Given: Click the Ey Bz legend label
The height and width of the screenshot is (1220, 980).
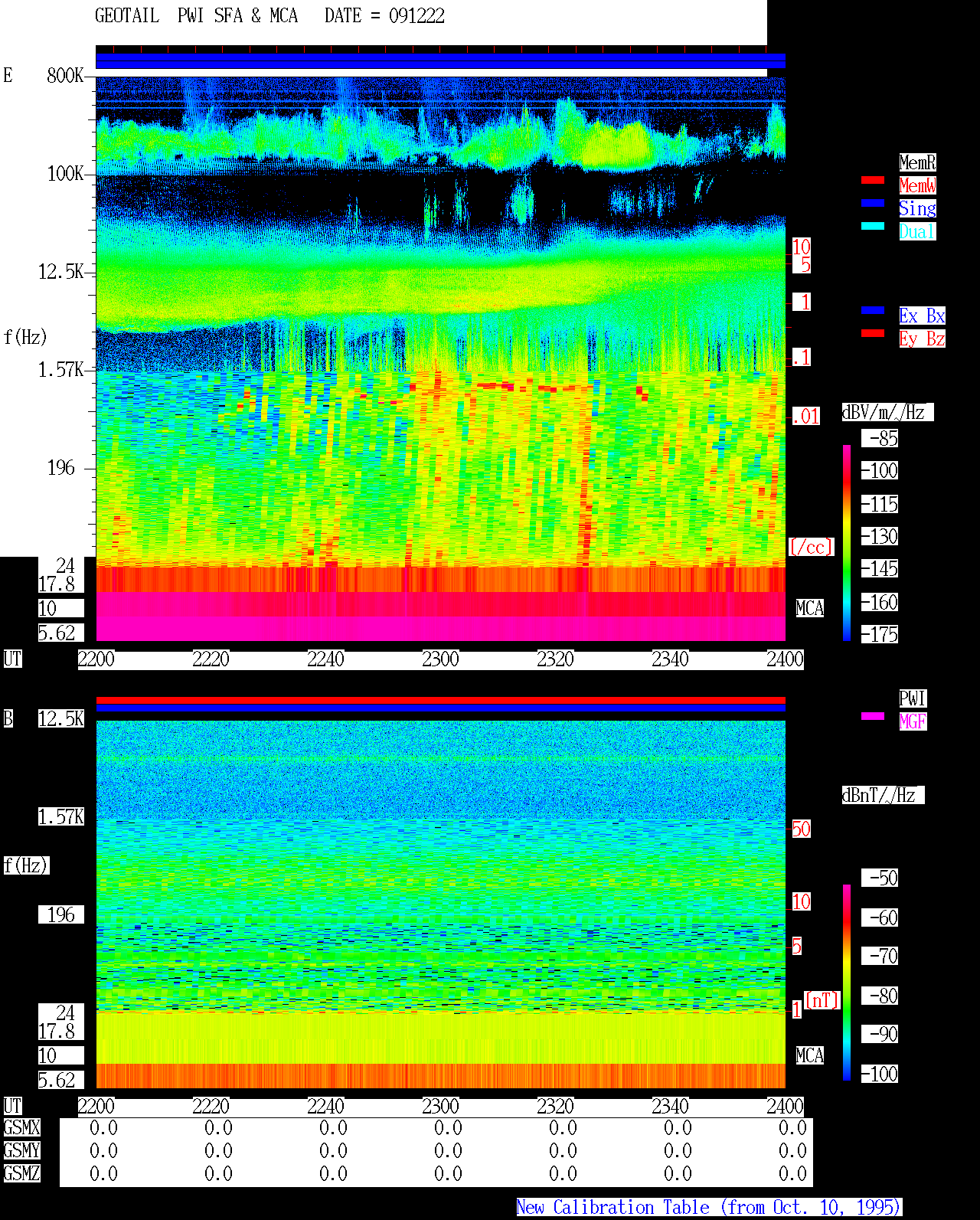Looking at the screenshot, I should (922, 339).
